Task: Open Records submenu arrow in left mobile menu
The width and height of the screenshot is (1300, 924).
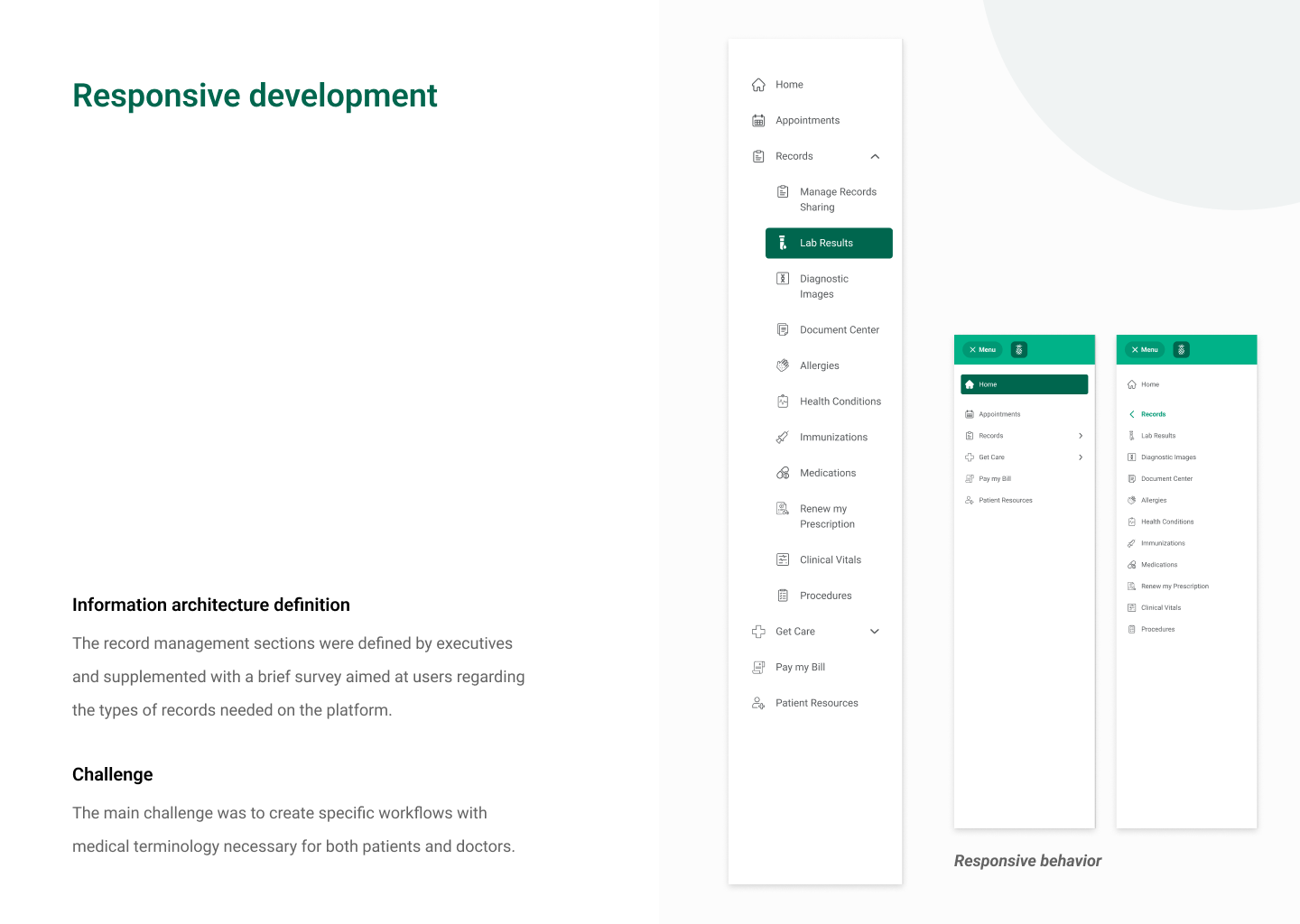Action: [x=1081, y=436]
